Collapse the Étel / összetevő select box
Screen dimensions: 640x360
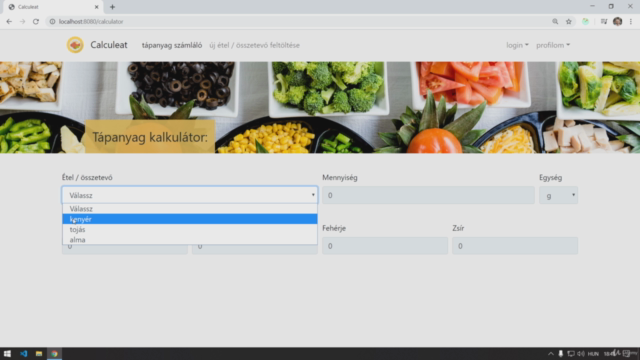pyautogui.click(x=190, y=195)
